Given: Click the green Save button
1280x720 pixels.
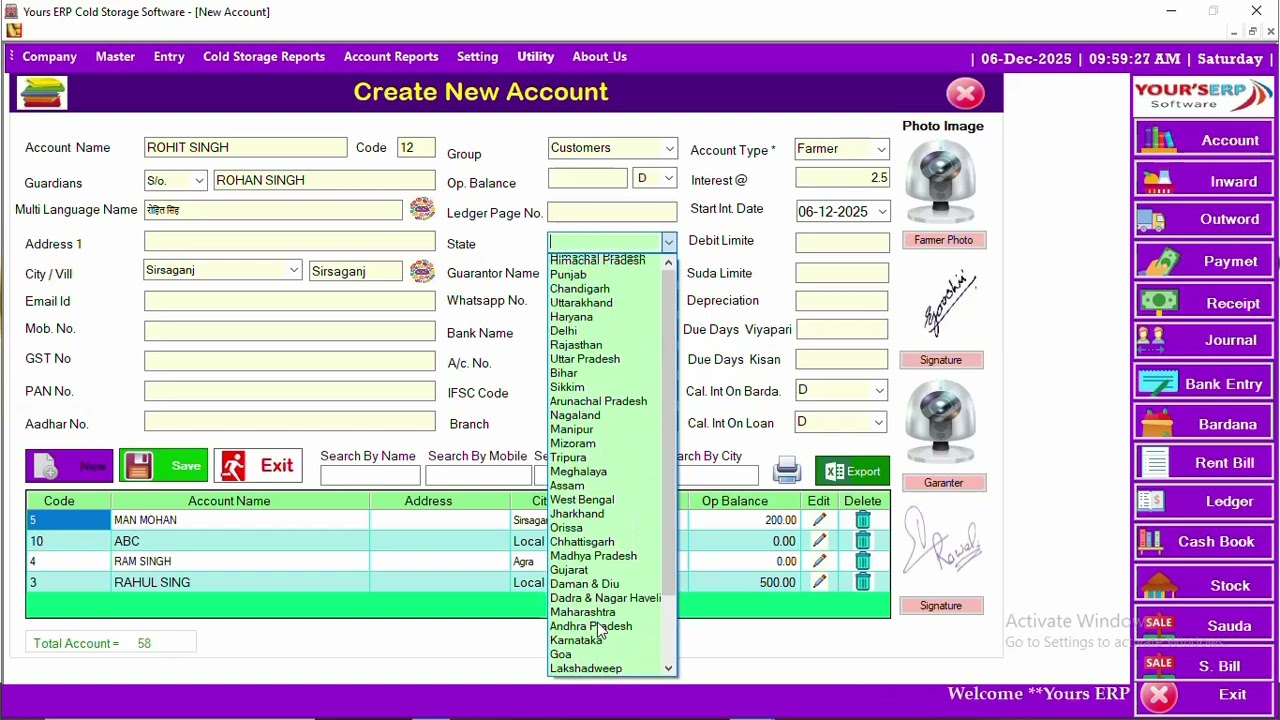Looking at the screenshot, I should [163, 466].
